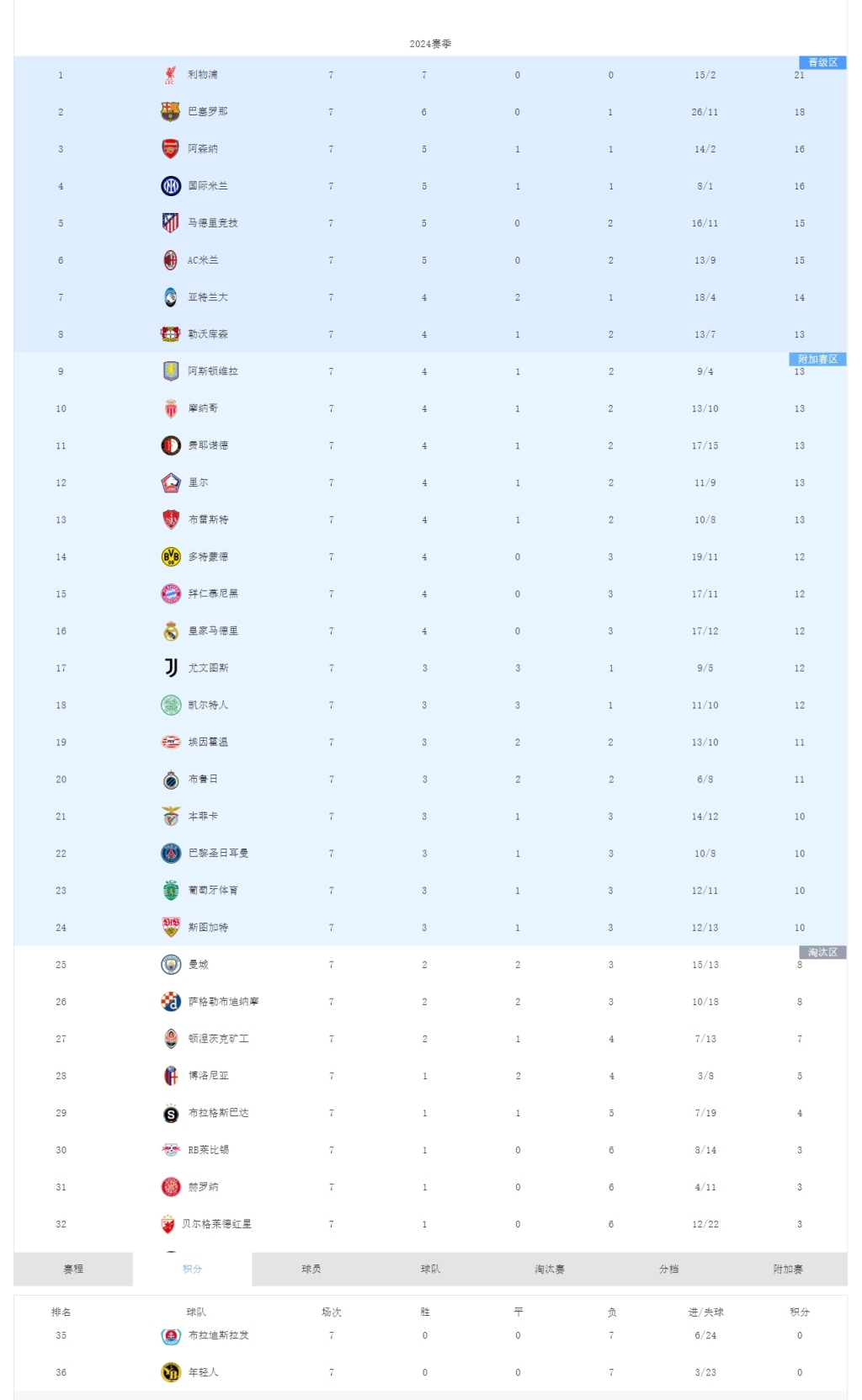
Task: Open the 球员 tab
Action: [311, 1269]
